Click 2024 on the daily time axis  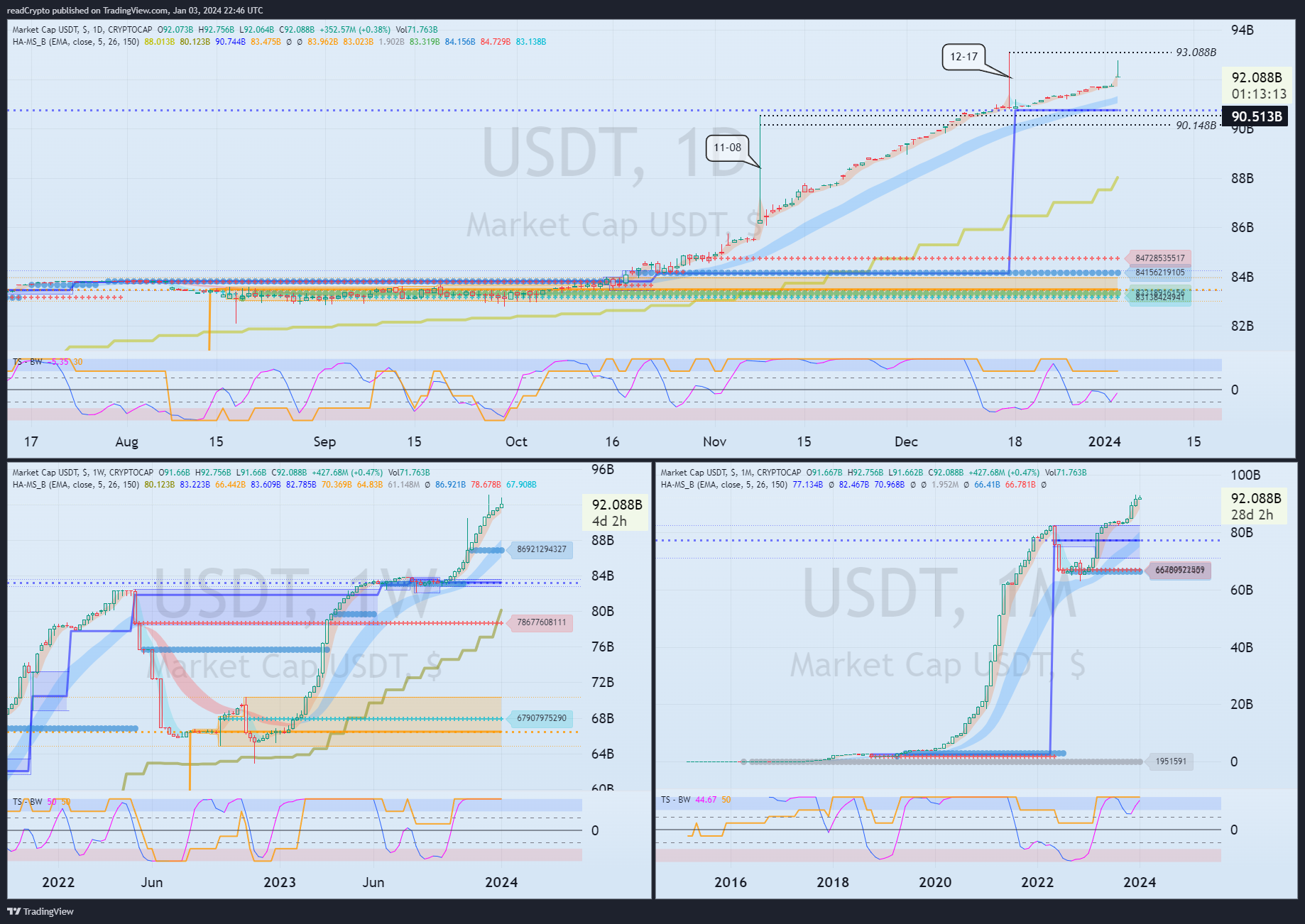(x=1104, y=441)
